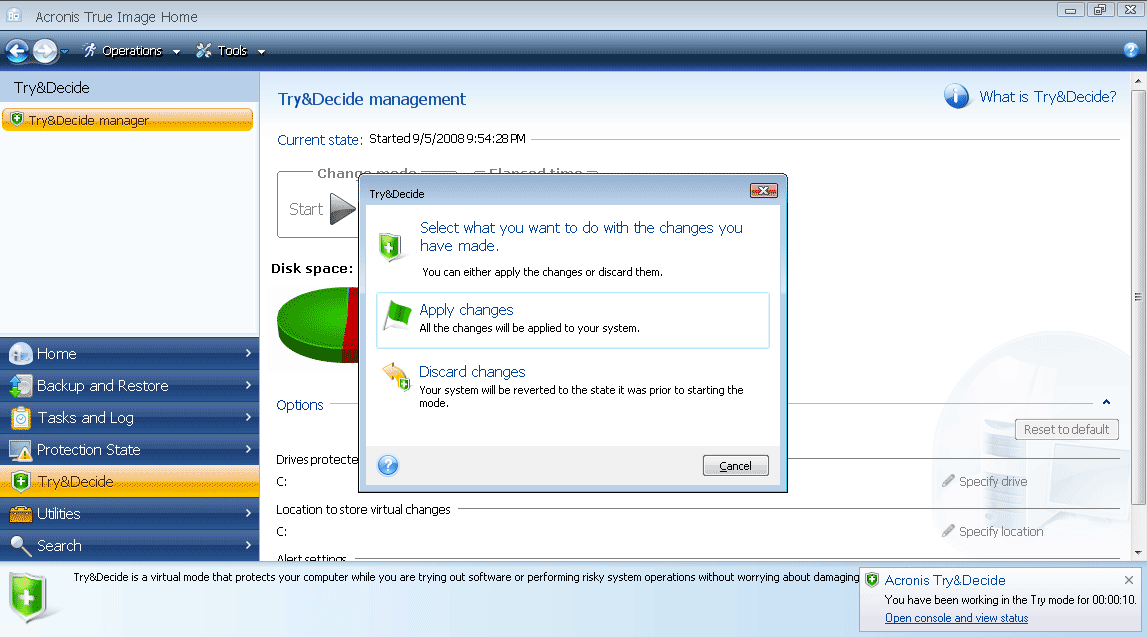
Task: Click the Help icon in the toolbar
Action: pos(1131,50)
